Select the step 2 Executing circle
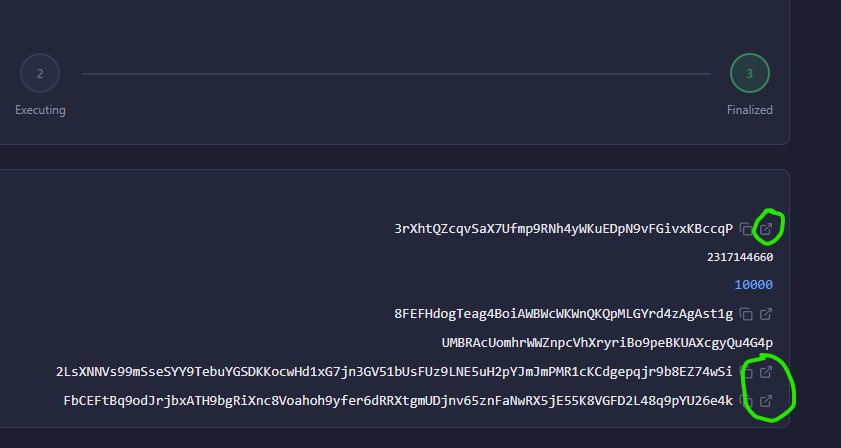The height and width of the screenshot is (448, 841). coord(40,74)
